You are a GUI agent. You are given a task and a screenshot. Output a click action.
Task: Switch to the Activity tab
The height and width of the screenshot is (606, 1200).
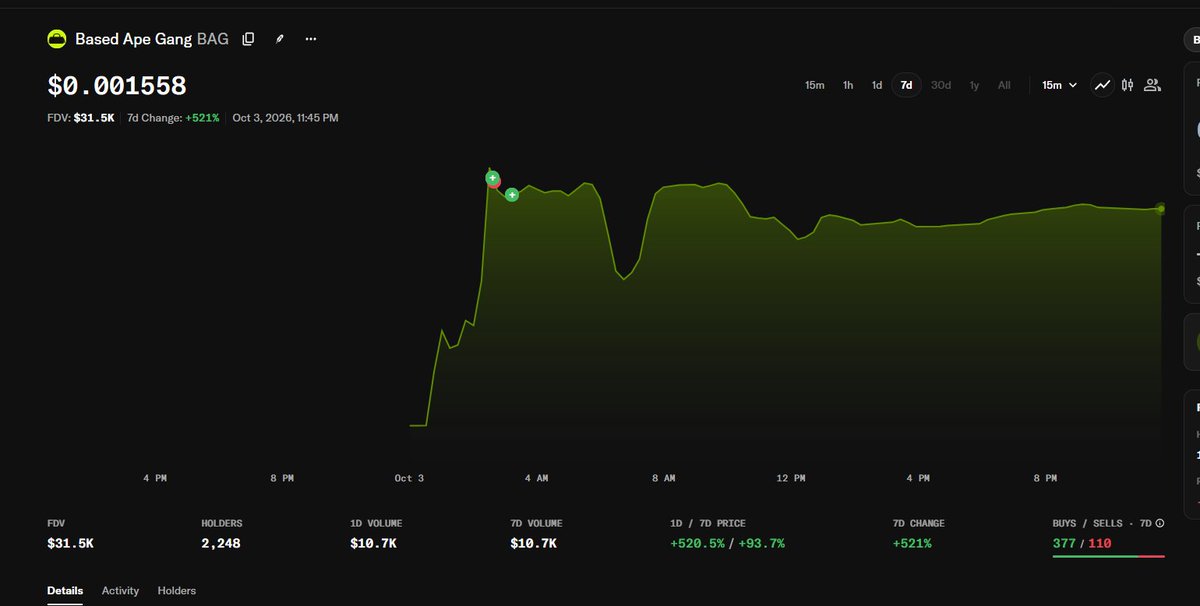pos(120,591)
